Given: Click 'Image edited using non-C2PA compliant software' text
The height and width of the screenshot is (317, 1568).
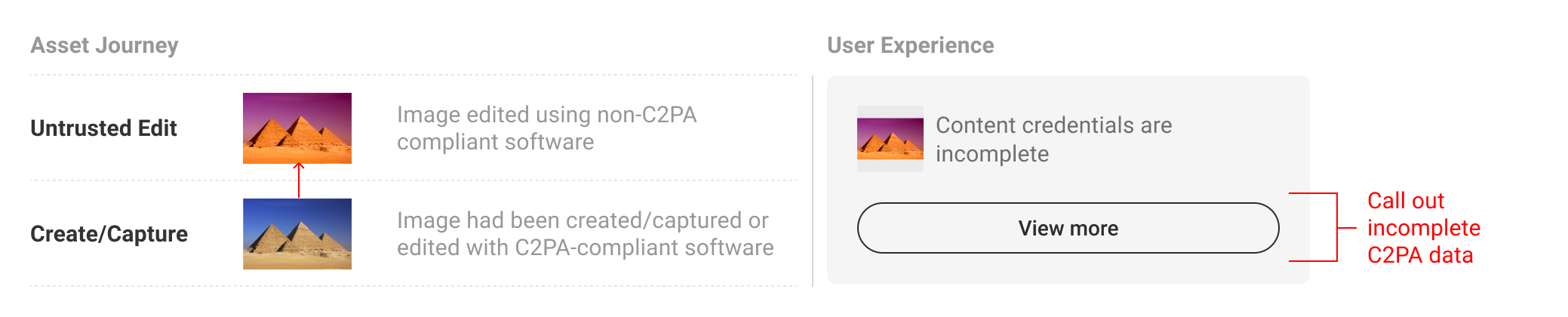Looking at the screenshot, I should (546, 128).
